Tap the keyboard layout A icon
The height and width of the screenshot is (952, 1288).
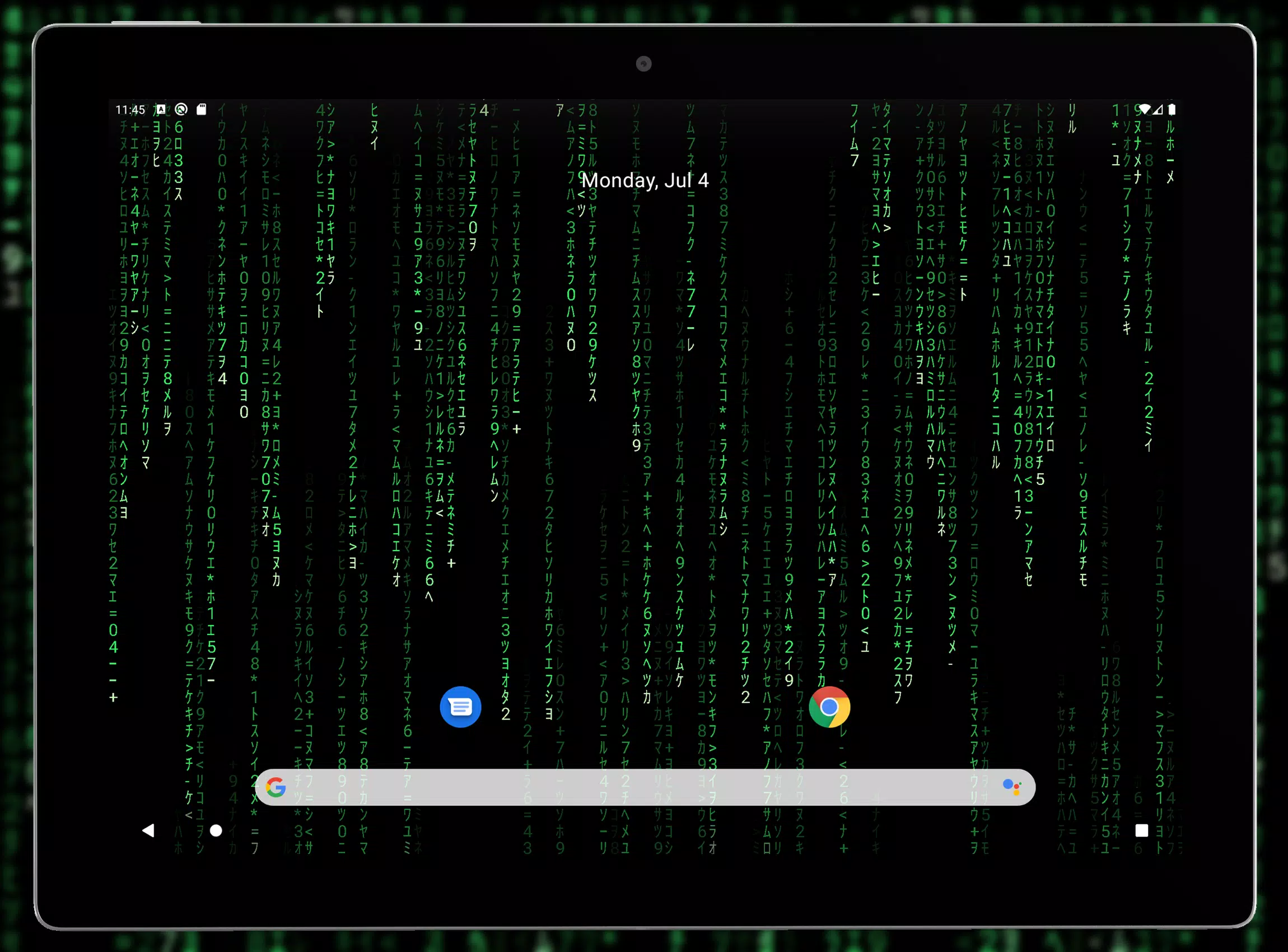coord(161,110)
